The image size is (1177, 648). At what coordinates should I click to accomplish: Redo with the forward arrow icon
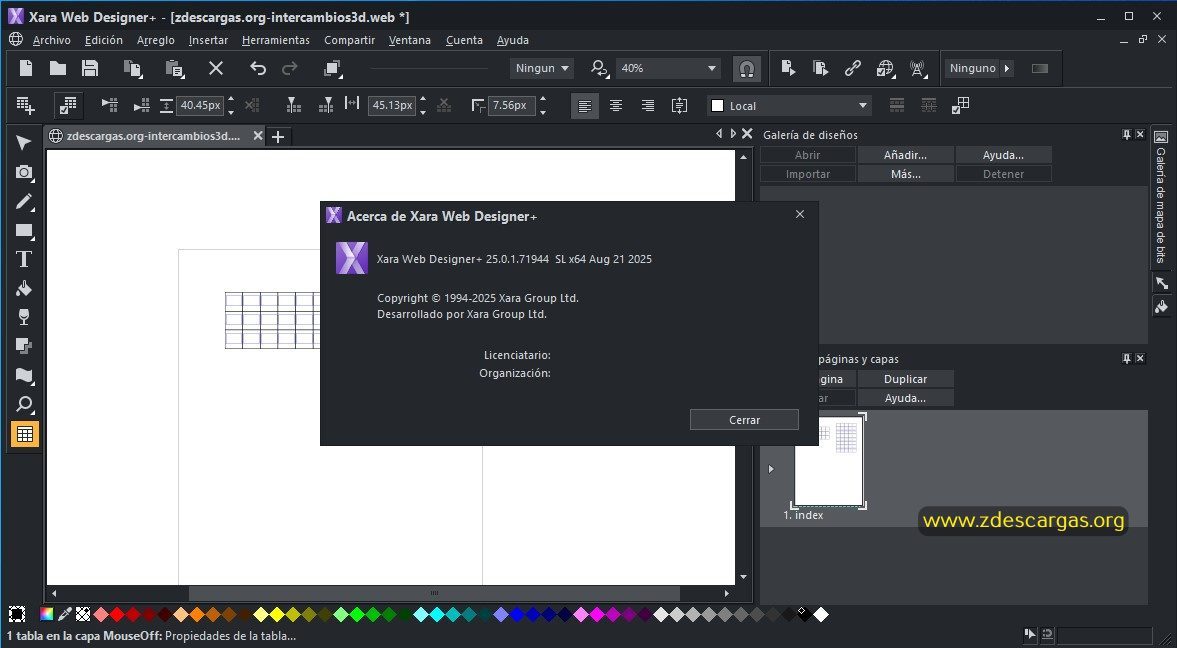pos(290,68)
